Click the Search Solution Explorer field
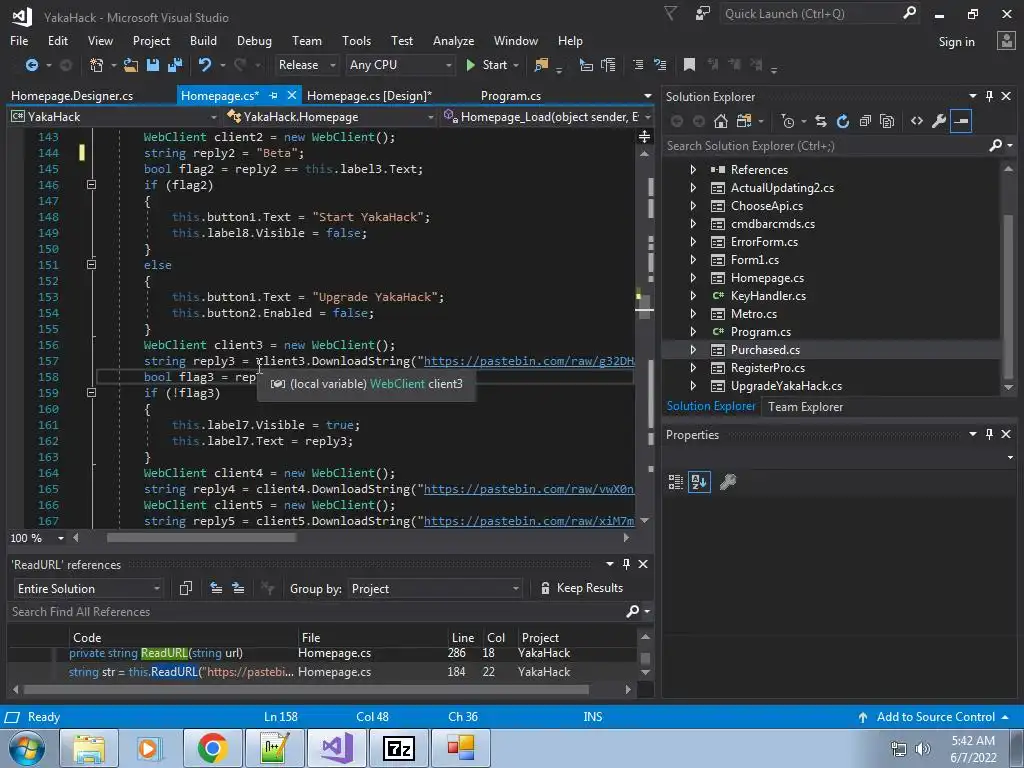 (827, 146)
